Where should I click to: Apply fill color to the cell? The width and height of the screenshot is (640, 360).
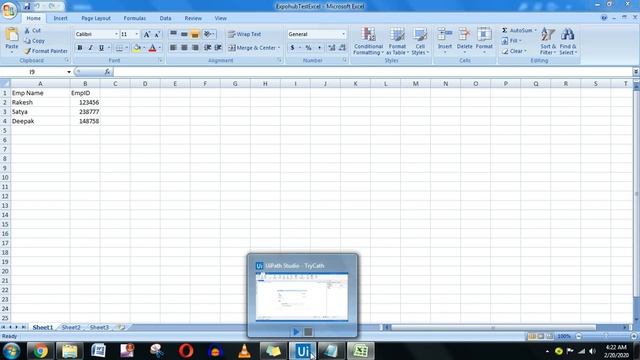[137, 48]
